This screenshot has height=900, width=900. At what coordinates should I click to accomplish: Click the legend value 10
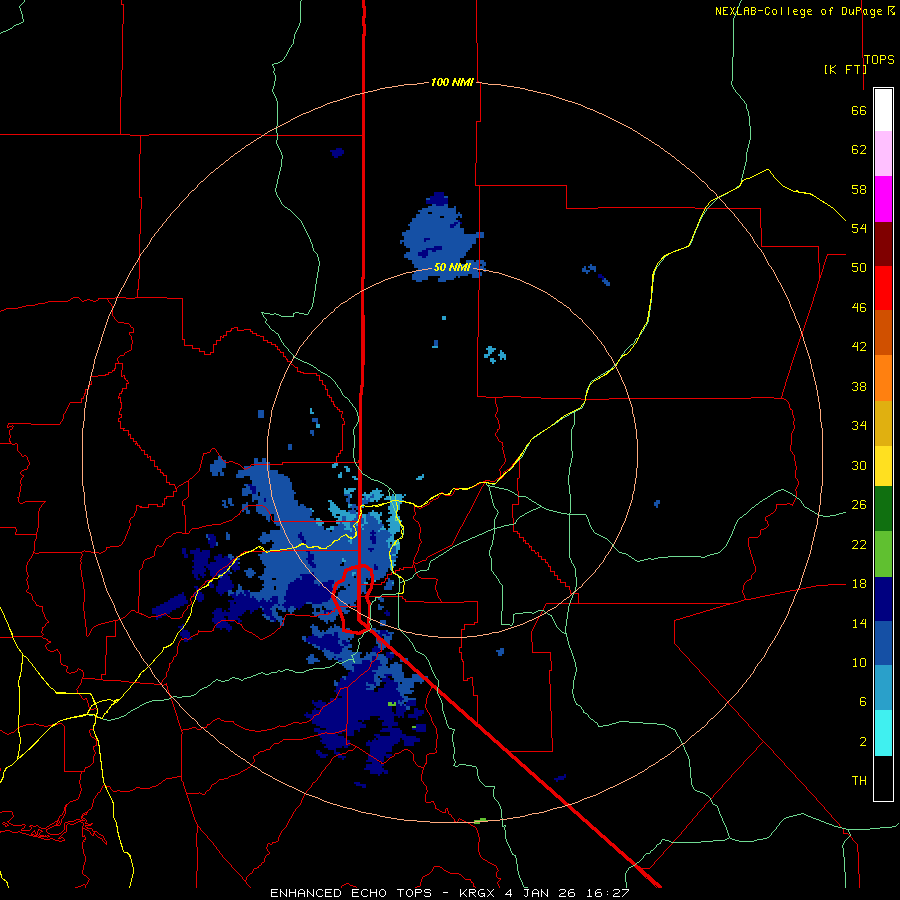pos(859,662)
